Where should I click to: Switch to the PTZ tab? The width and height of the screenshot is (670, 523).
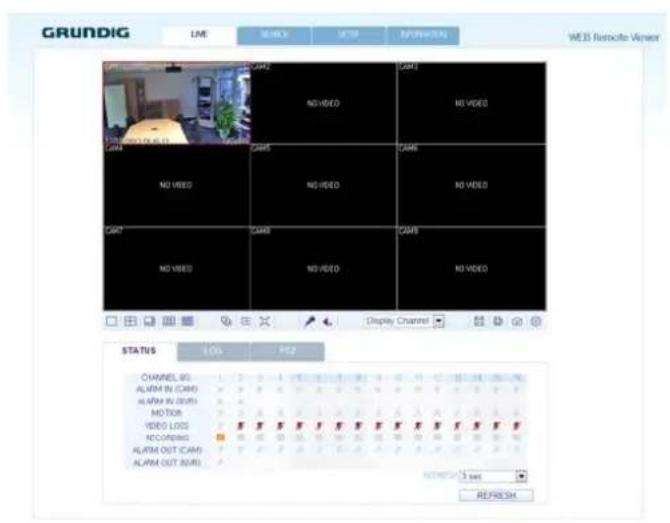coord(288,351)
